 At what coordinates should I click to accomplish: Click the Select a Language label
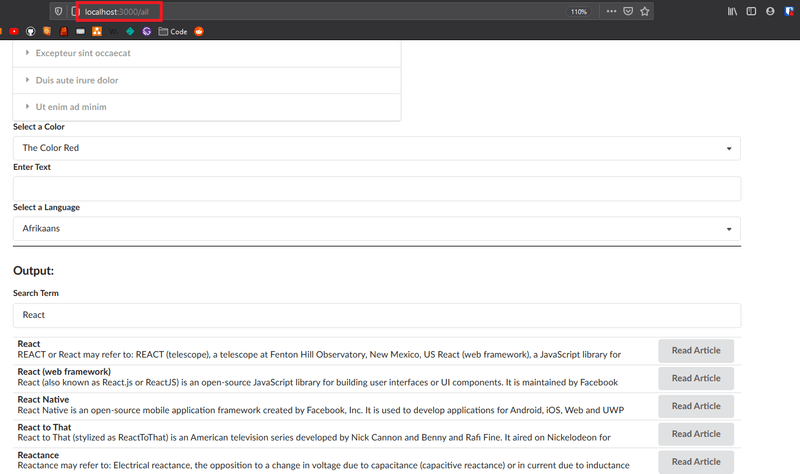pos(46,207)
